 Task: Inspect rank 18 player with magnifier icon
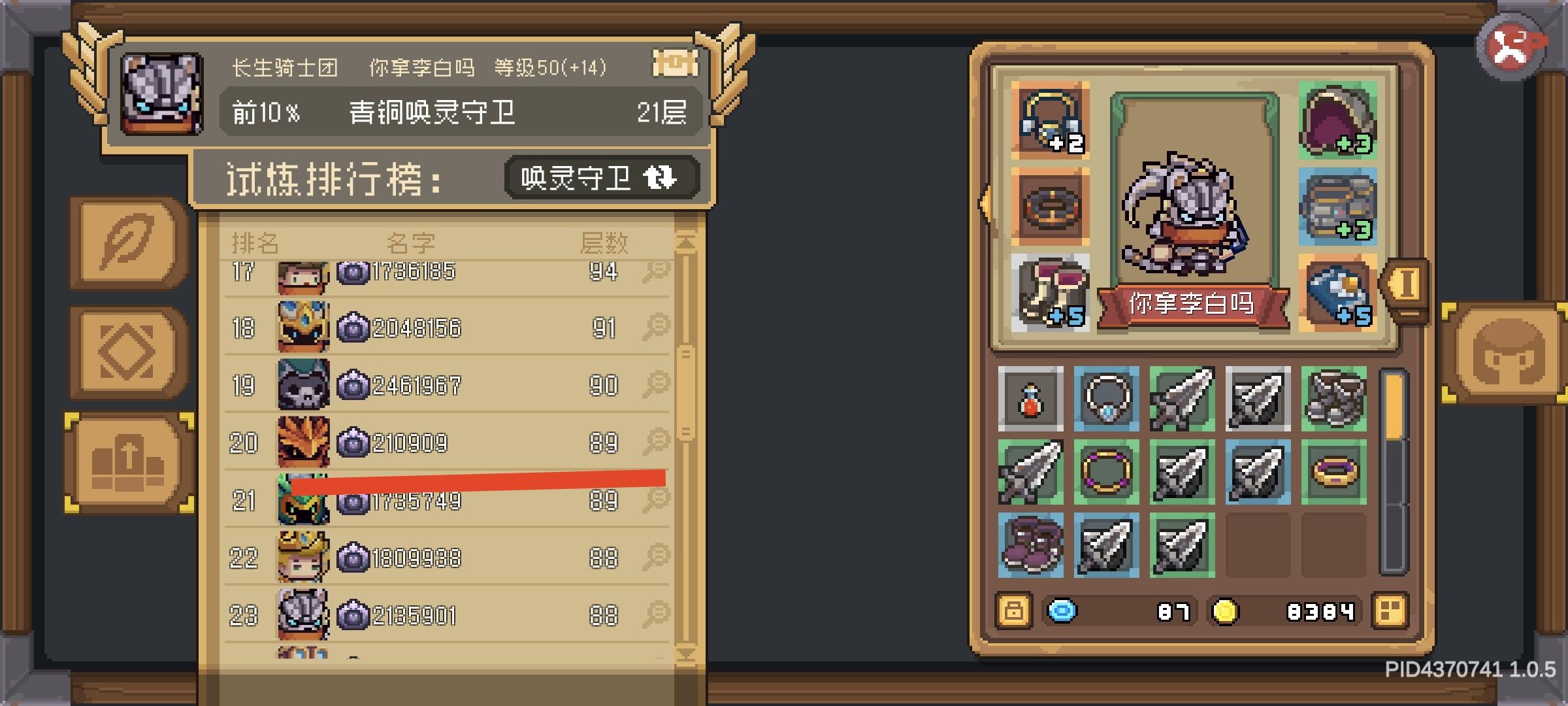(x=656, y=327)
